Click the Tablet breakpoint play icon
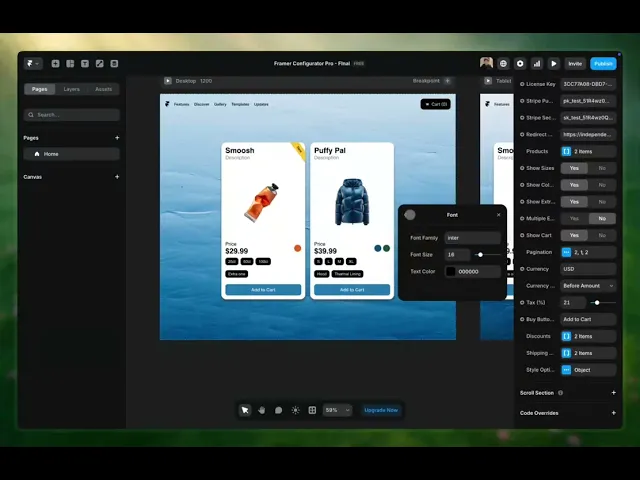Screen dimensions: 640x480 pyautogui.click(x=488, y=81)
